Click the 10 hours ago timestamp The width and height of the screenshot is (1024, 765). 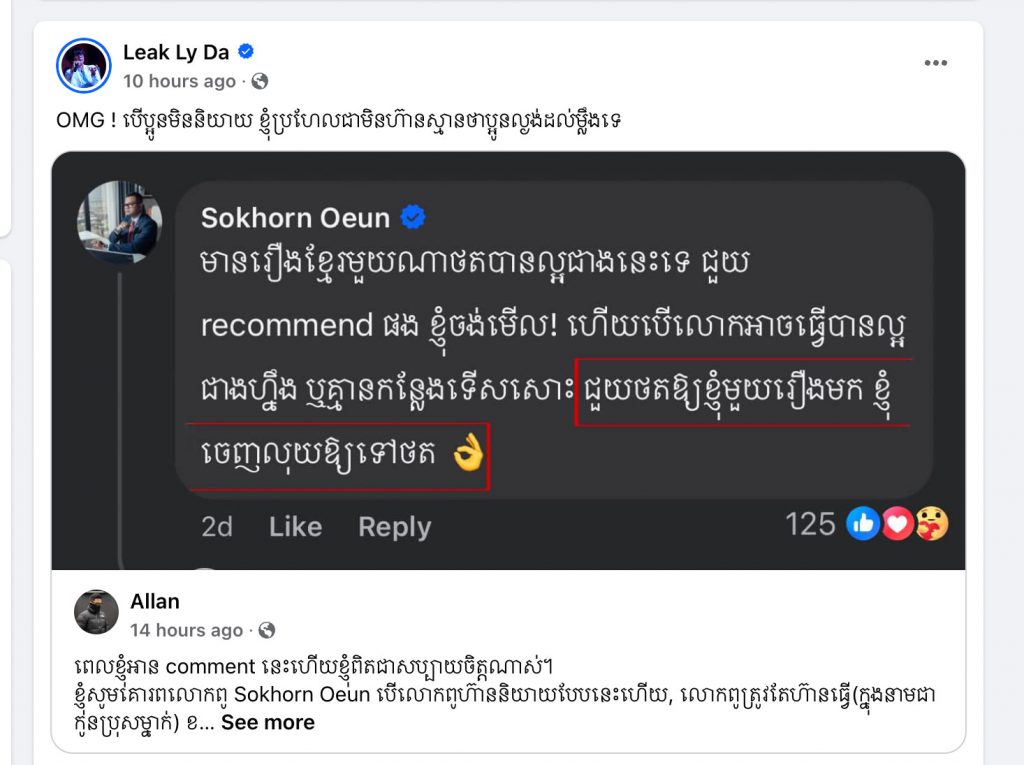[179, 81]
